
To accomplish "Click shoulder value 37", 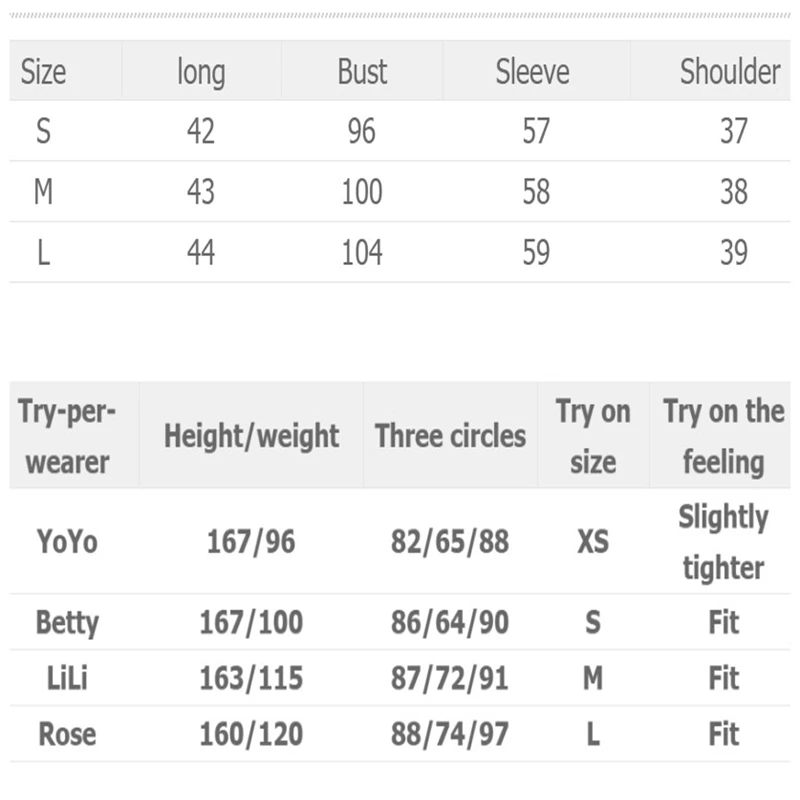I will click(734, 131).
